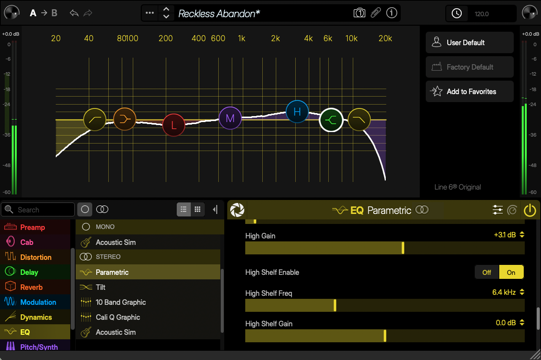This screenshot has height=360, width=541.
Task: Click the pencil edit icon
Action: click(x=375, y=13)
